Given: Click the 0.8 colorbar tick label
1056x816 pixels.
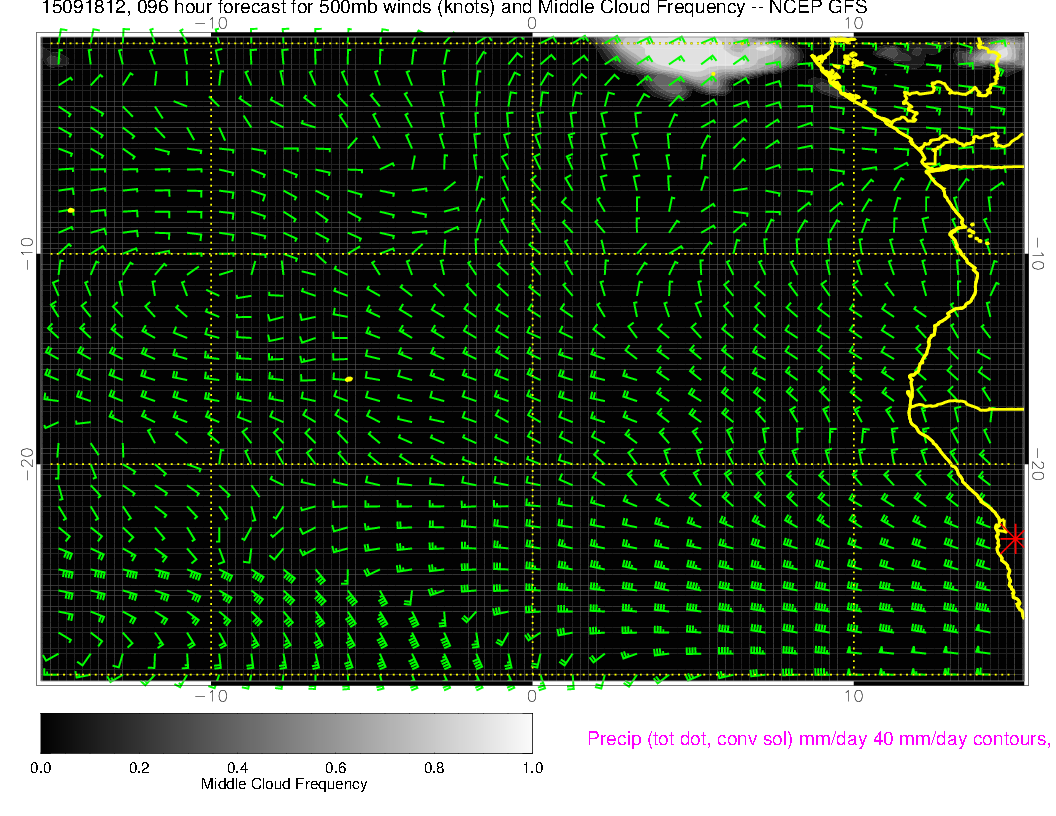Looking at the screenshot, I should click(434, 768).
